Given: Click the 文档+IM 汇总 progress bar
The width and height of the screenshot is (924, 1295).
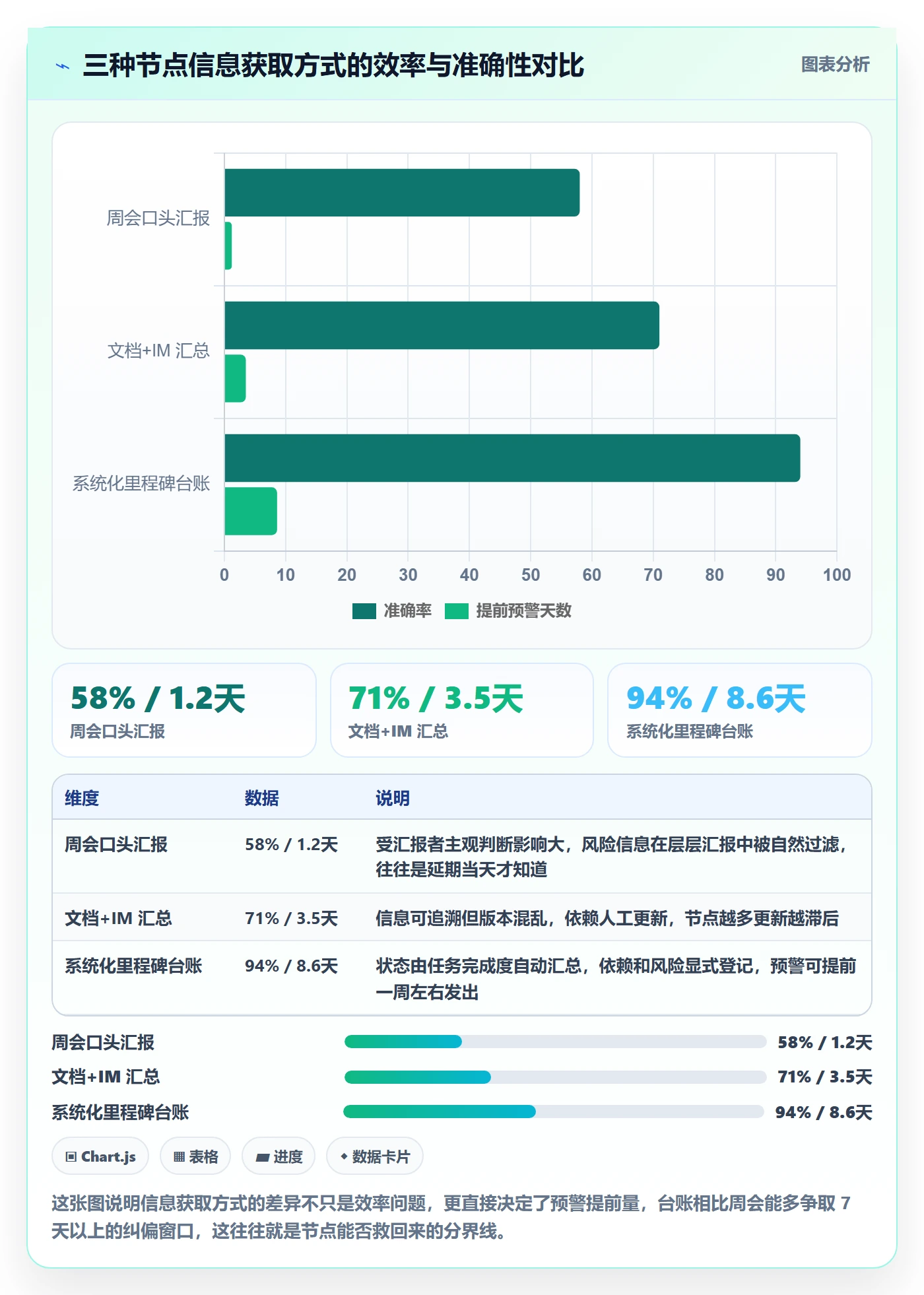Looking at the screenshot, I should point(555,1077).
